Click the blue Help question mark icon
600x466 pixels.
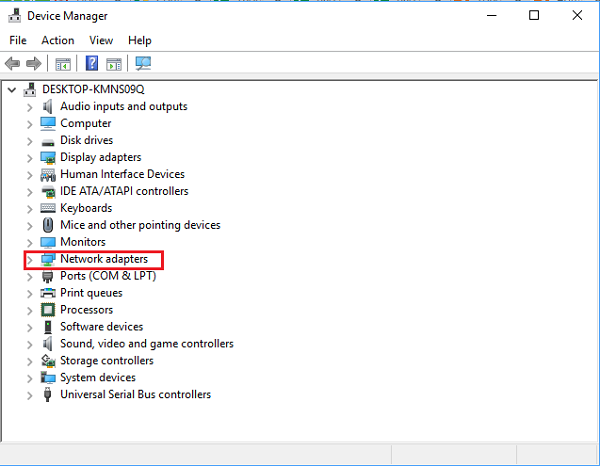(92, 64)
